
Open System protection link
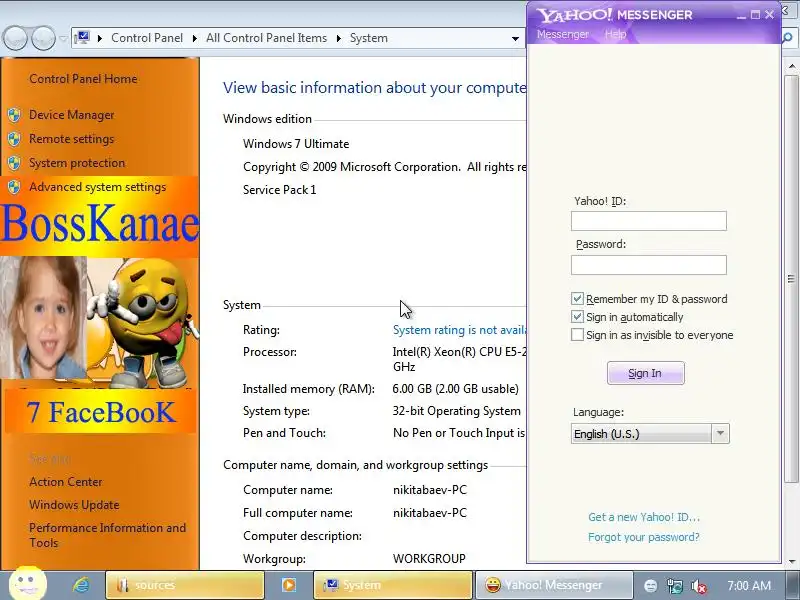click(77, 163)
